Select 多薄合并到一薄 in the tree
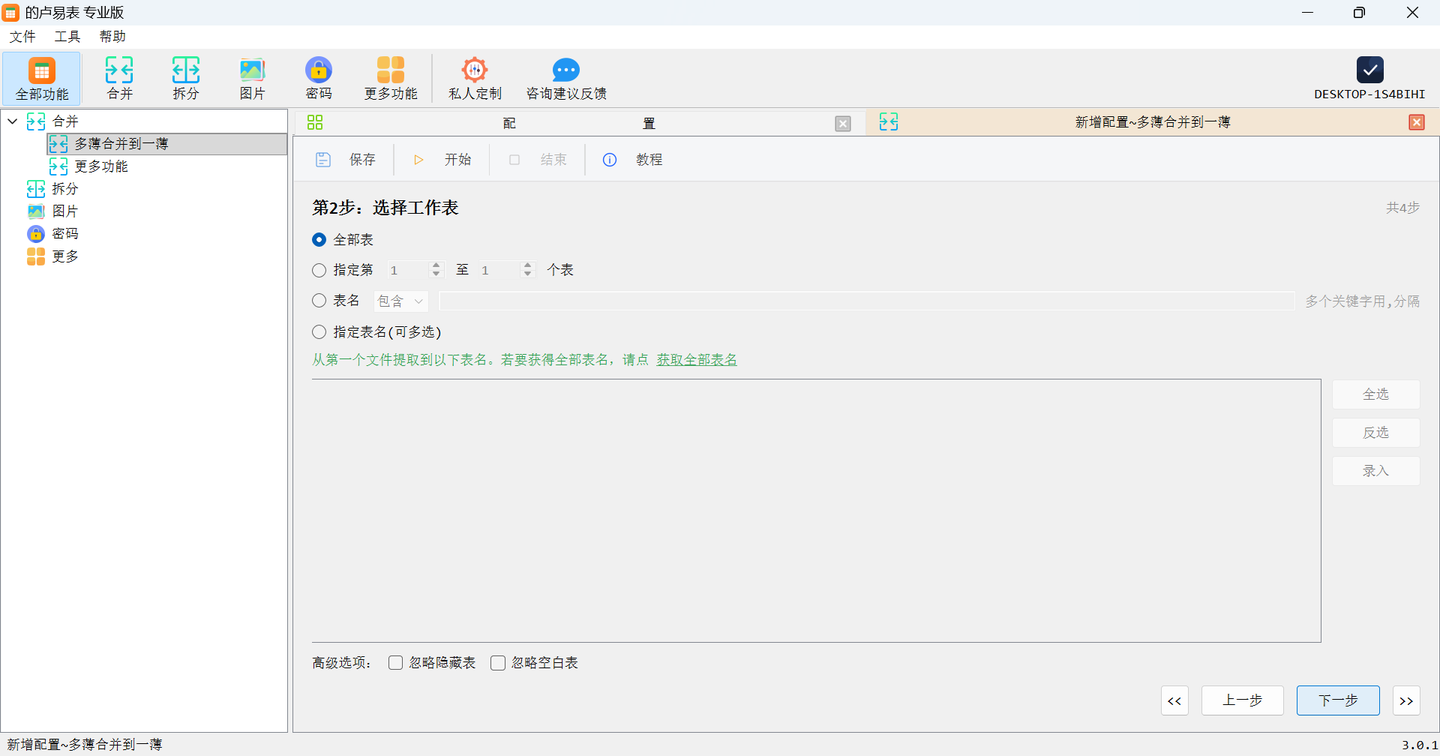This screenshot has width=1440, height=756. 166,144
